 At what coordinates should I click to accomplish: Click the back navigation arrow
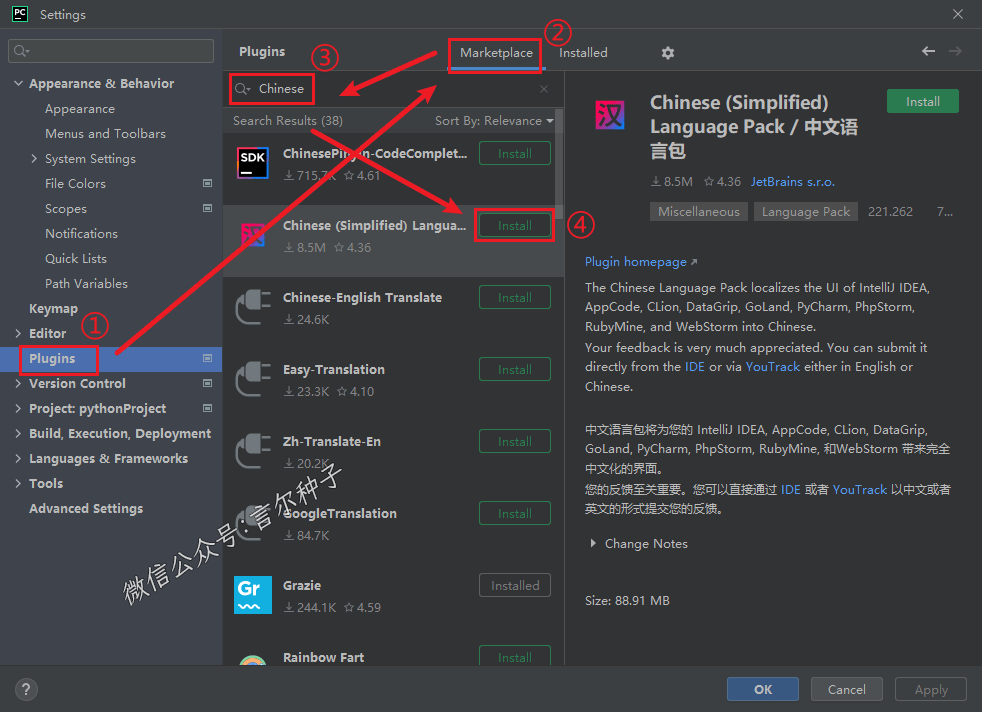point(928,52)
